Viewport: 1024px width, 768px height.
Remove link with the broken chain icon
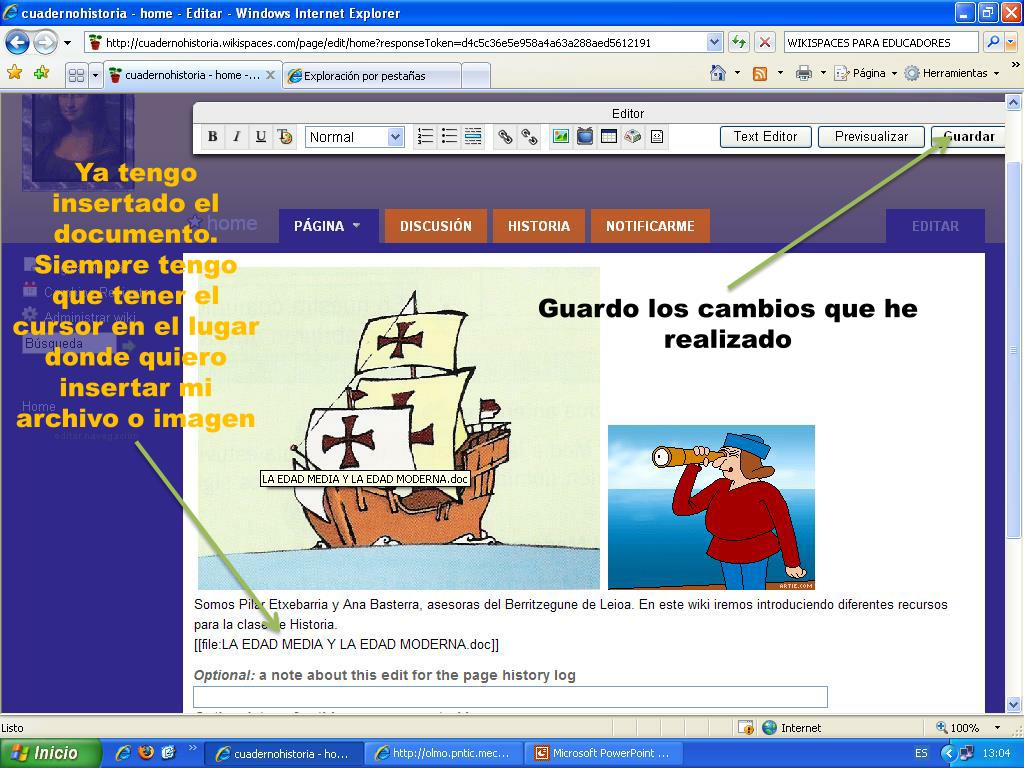pyautogui.click(x=529, y=136)
